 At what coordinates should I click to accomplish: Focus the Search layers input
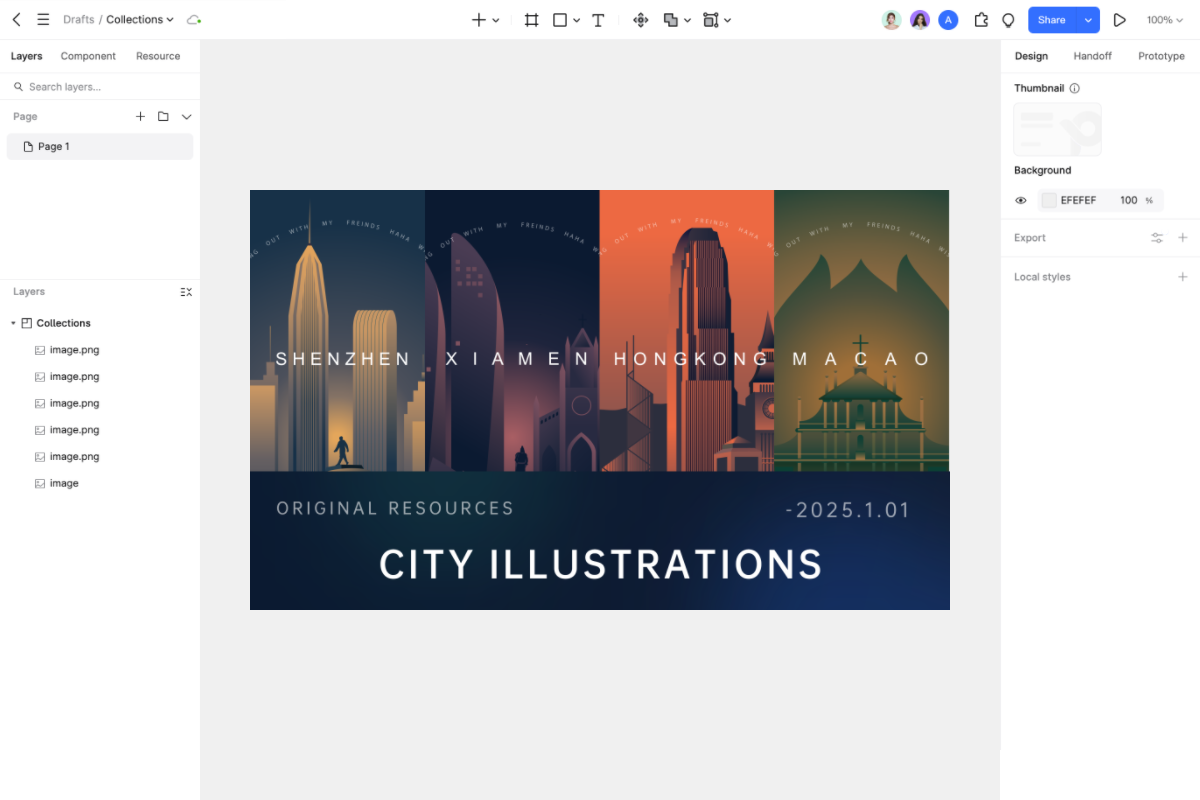tap(100, 87)
